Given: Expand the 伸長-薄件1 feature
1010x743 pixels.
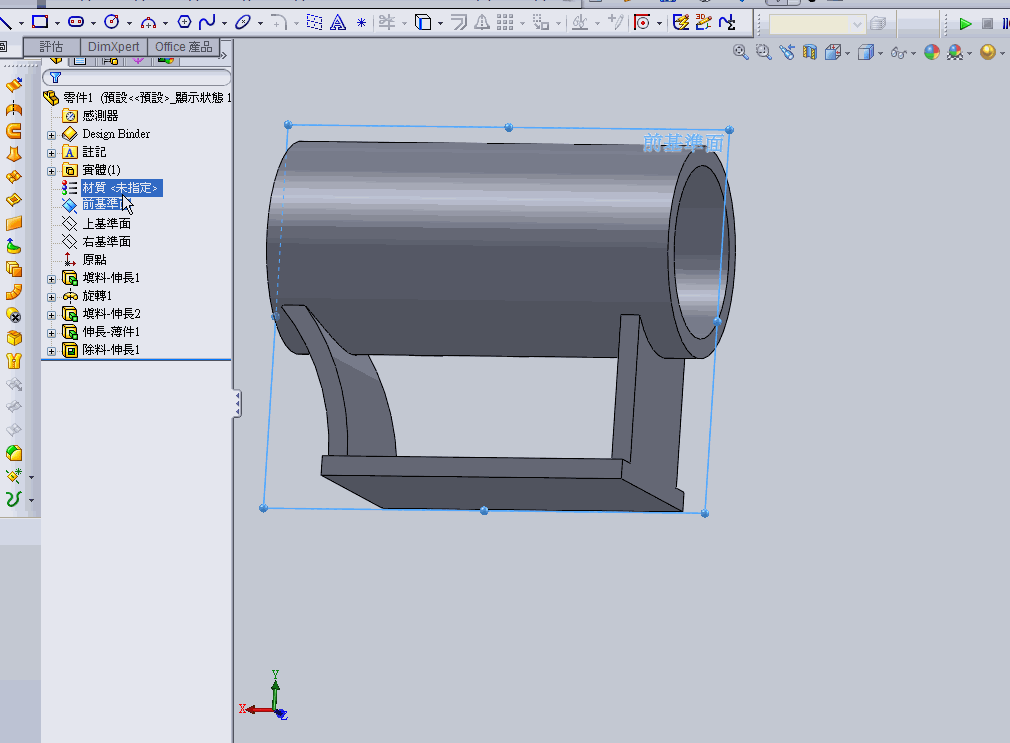Looking at the screenshot, I should (x=52, y=333).
